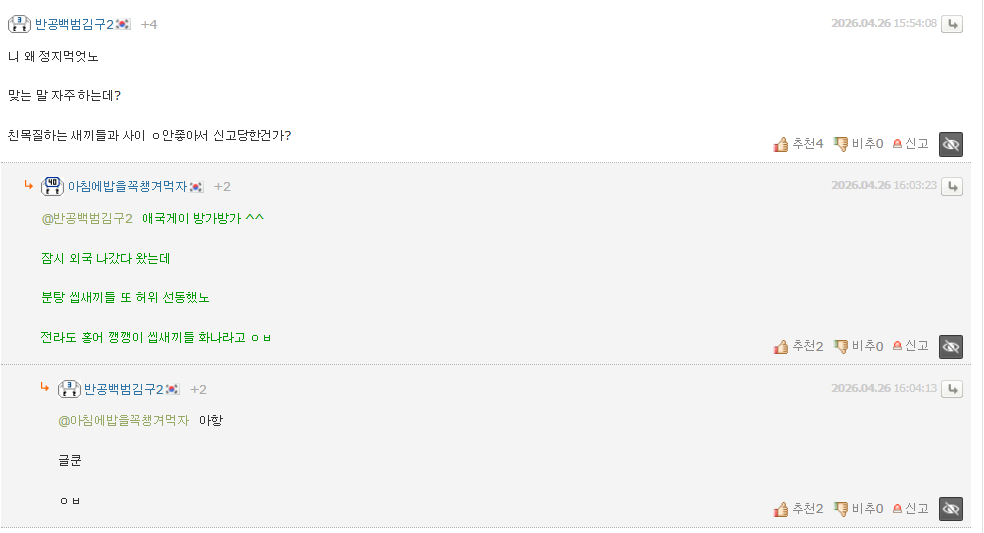Click @반공백범김구2 mention in the reply
The width and height of the screenshot is (984, 533).
point(87,218)
